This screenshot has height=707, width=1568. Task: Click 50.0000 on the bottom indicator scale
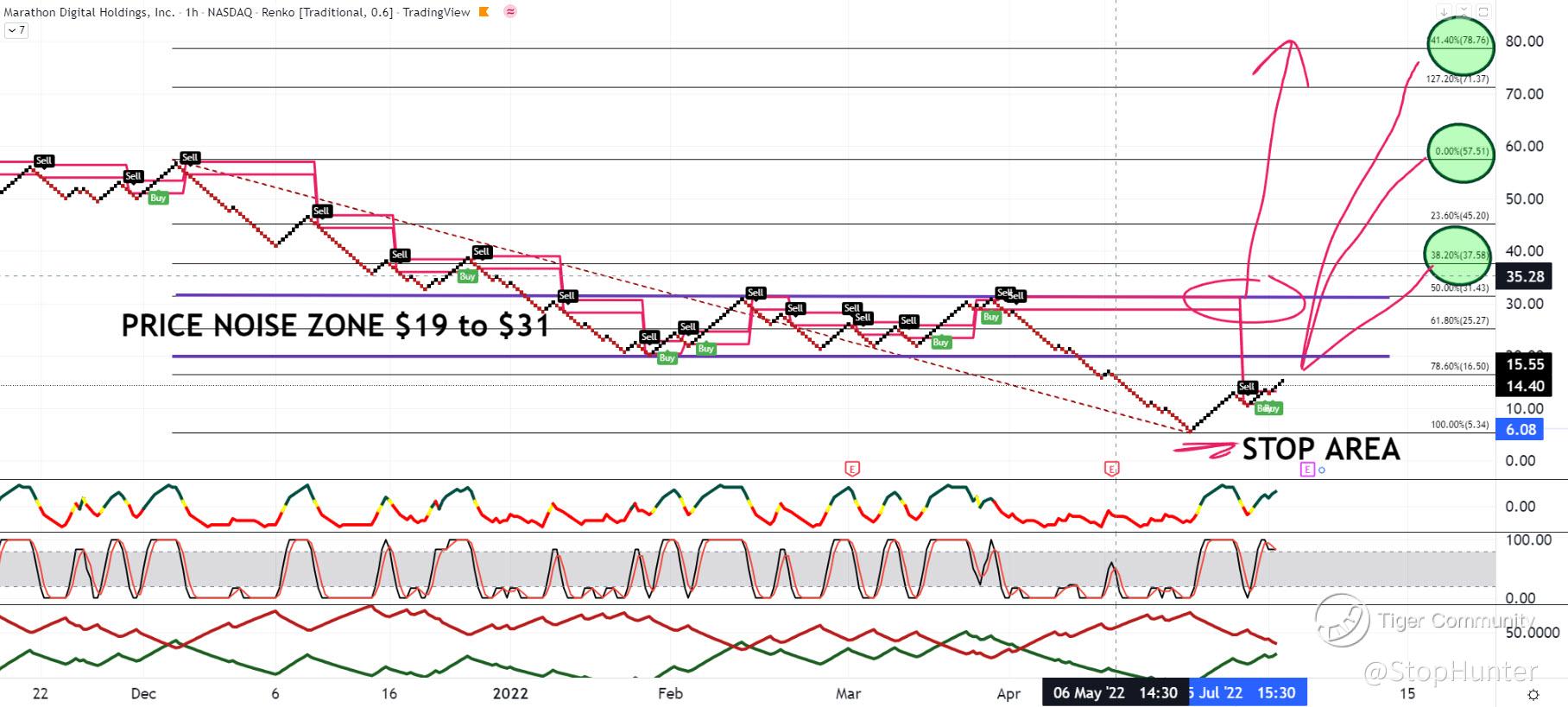pyautogui.click(x=1533, y=633)
